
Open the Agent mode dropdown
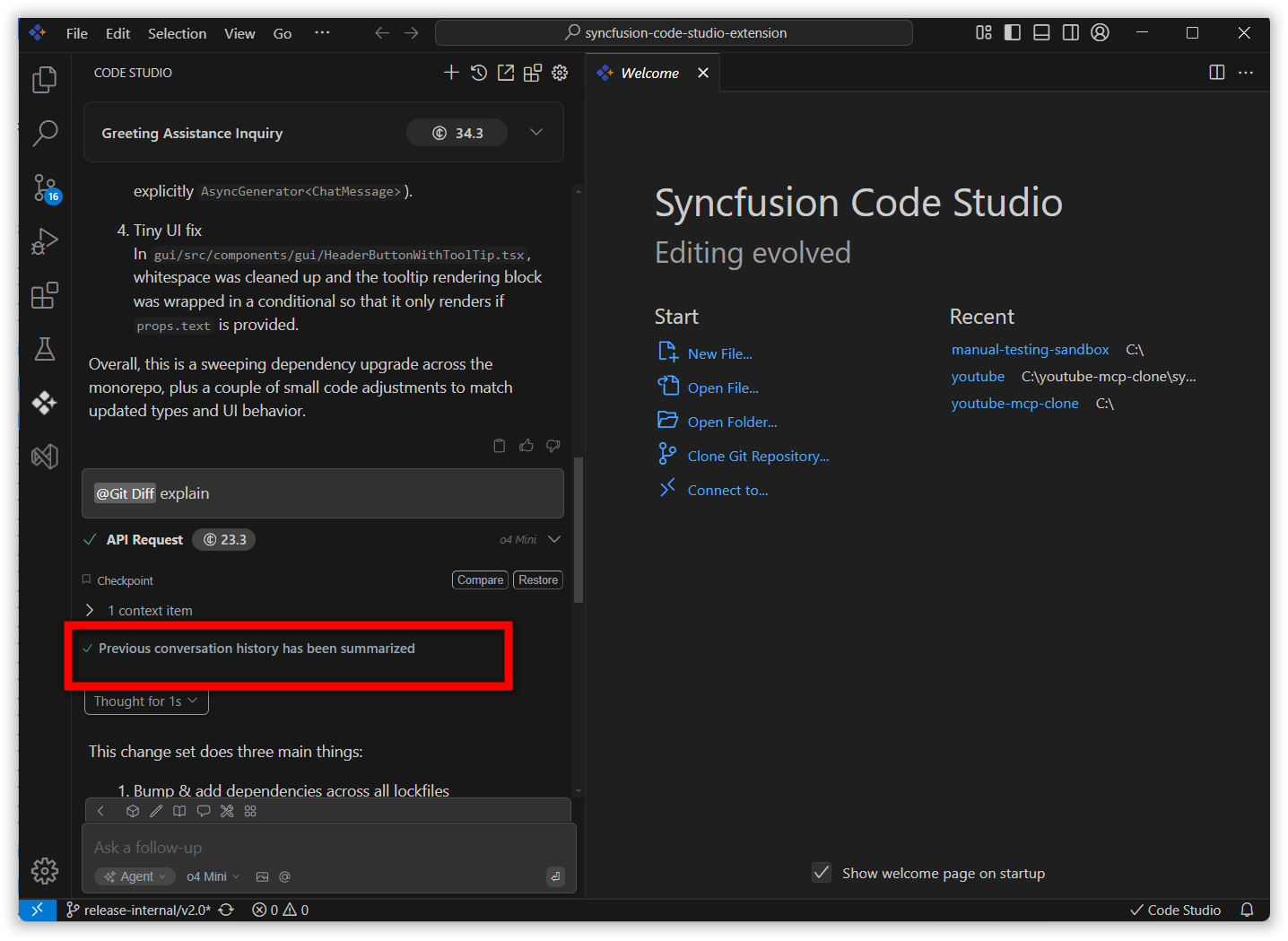[x=135, y=876]
